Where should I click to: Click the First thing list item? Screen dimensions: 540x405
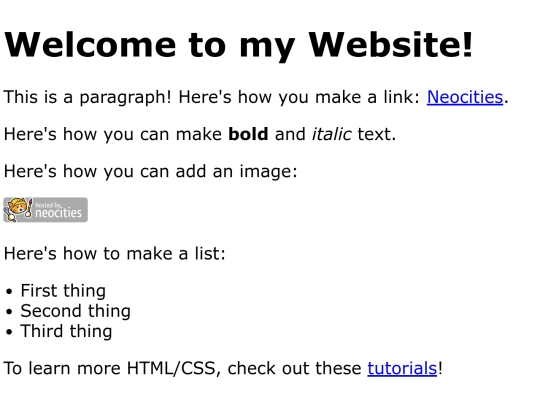click(63, 291)
